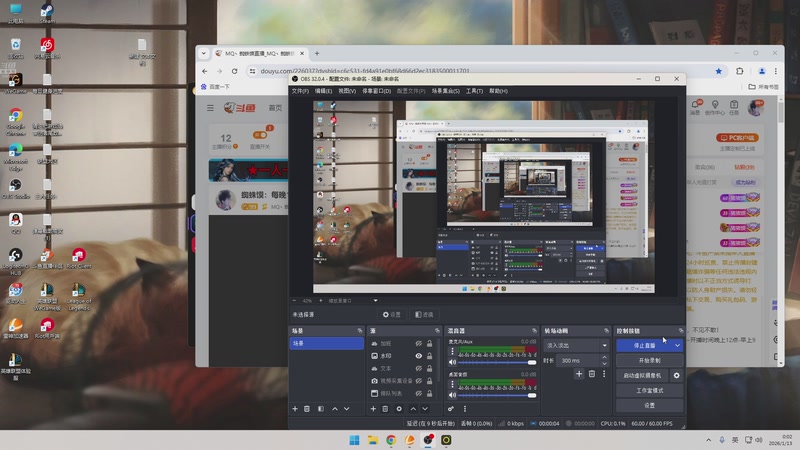800x450 pixels.
Task: Open fade transition type dropdown
Action: [x=576, y=345]
